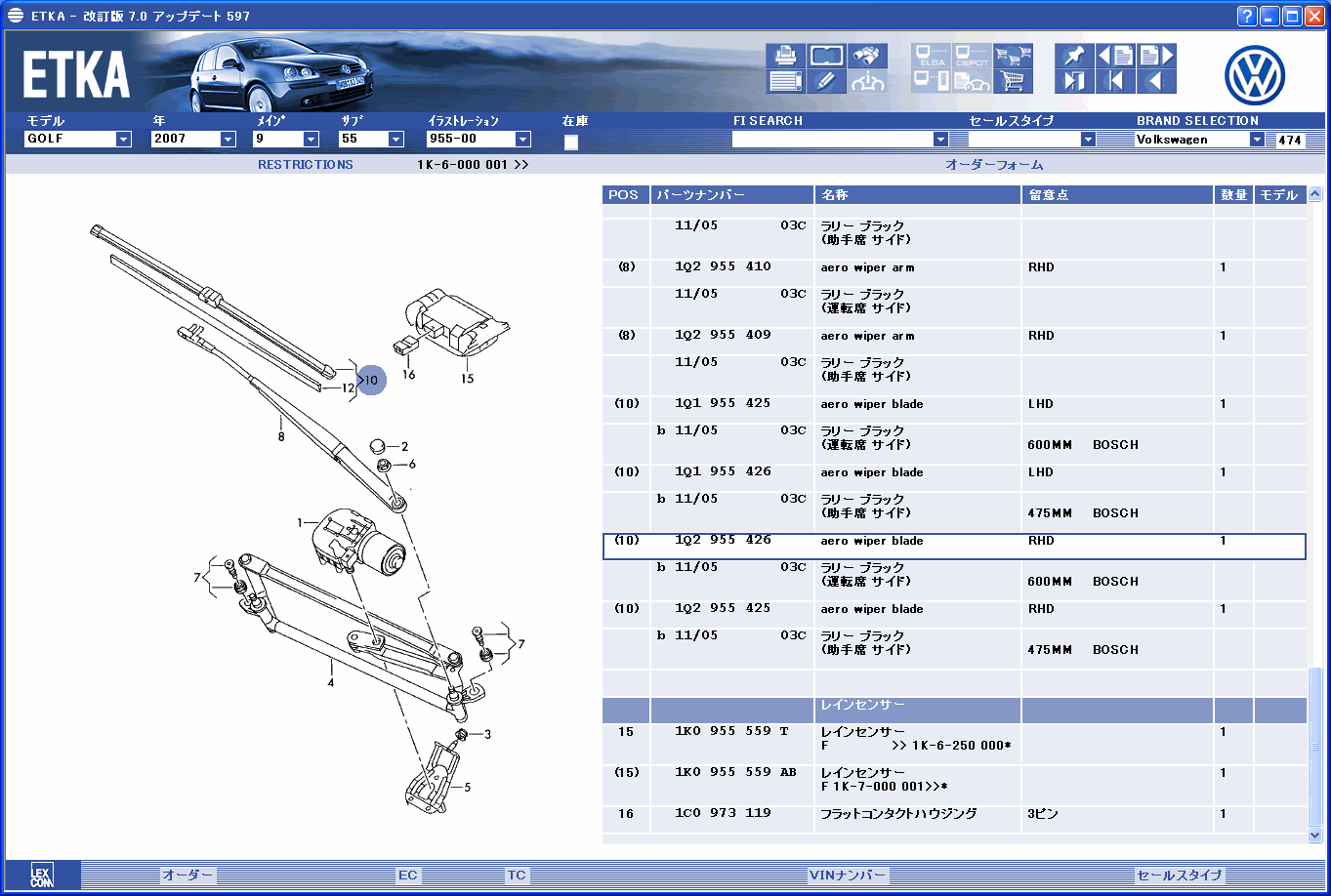Screen dimensions: 1331x896
Task: Click the 数量 column header
Action: (1234, 195)
